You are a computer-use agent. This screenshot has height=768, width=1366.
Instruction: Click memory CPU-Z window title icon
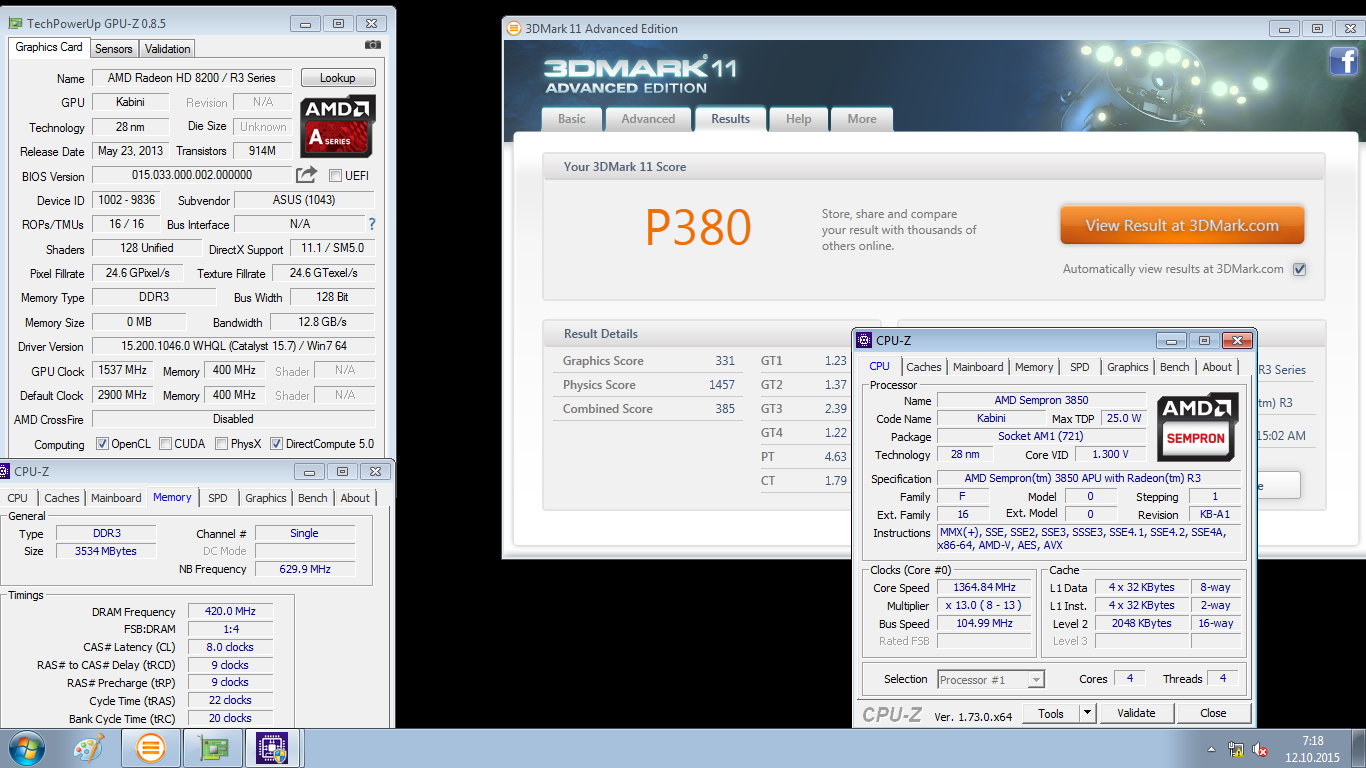pyautogui.click(x=6, y=471)
